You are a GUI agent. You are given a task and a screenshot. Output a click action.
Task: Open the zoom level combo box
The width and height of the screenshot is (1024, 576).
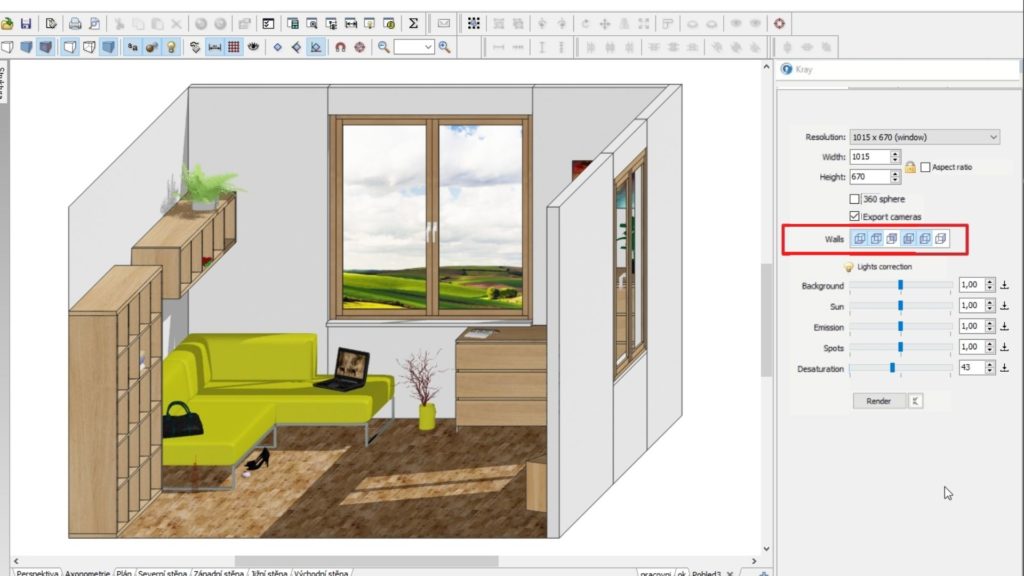click(x=414, y=46)
